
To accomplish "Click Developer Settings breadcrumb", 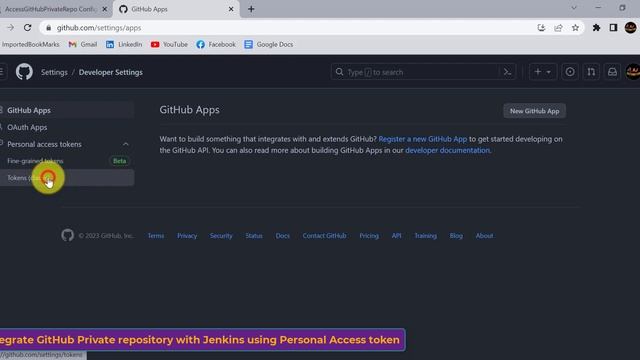I will coord(111,72).
